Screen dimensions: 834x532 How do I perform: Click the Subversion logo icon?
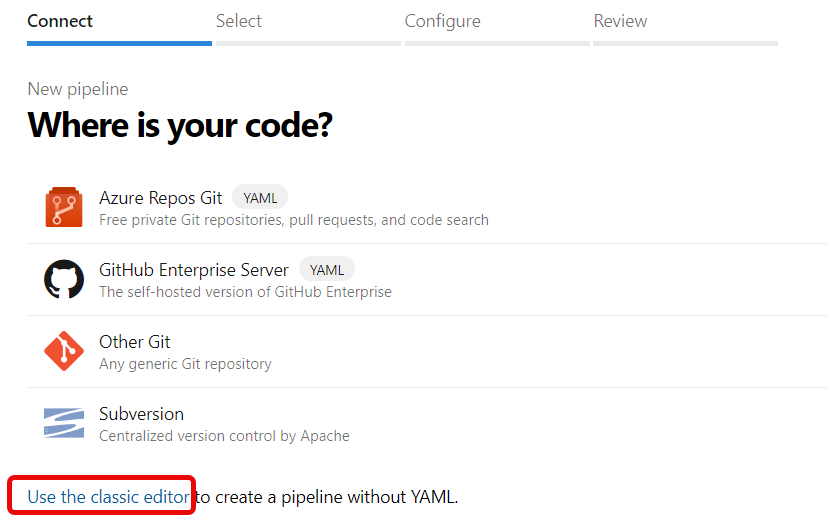[64, 423]
